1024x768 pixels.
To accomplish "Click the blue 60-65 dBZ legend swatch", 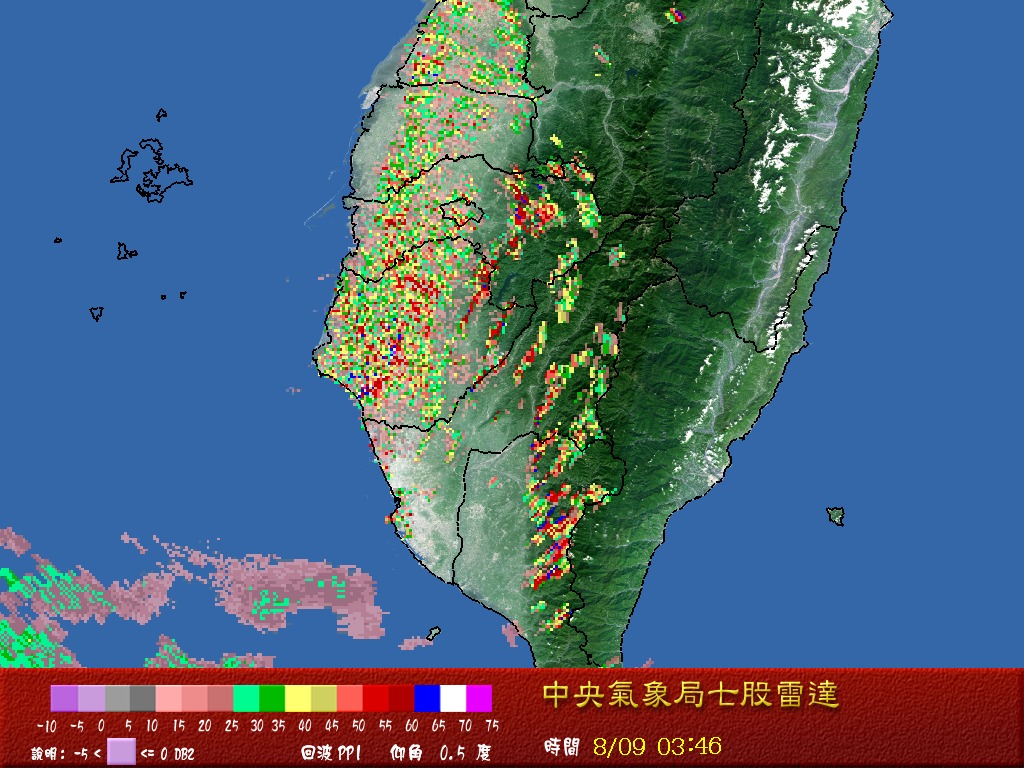I will pyautogui.click(x=427, y=698).
